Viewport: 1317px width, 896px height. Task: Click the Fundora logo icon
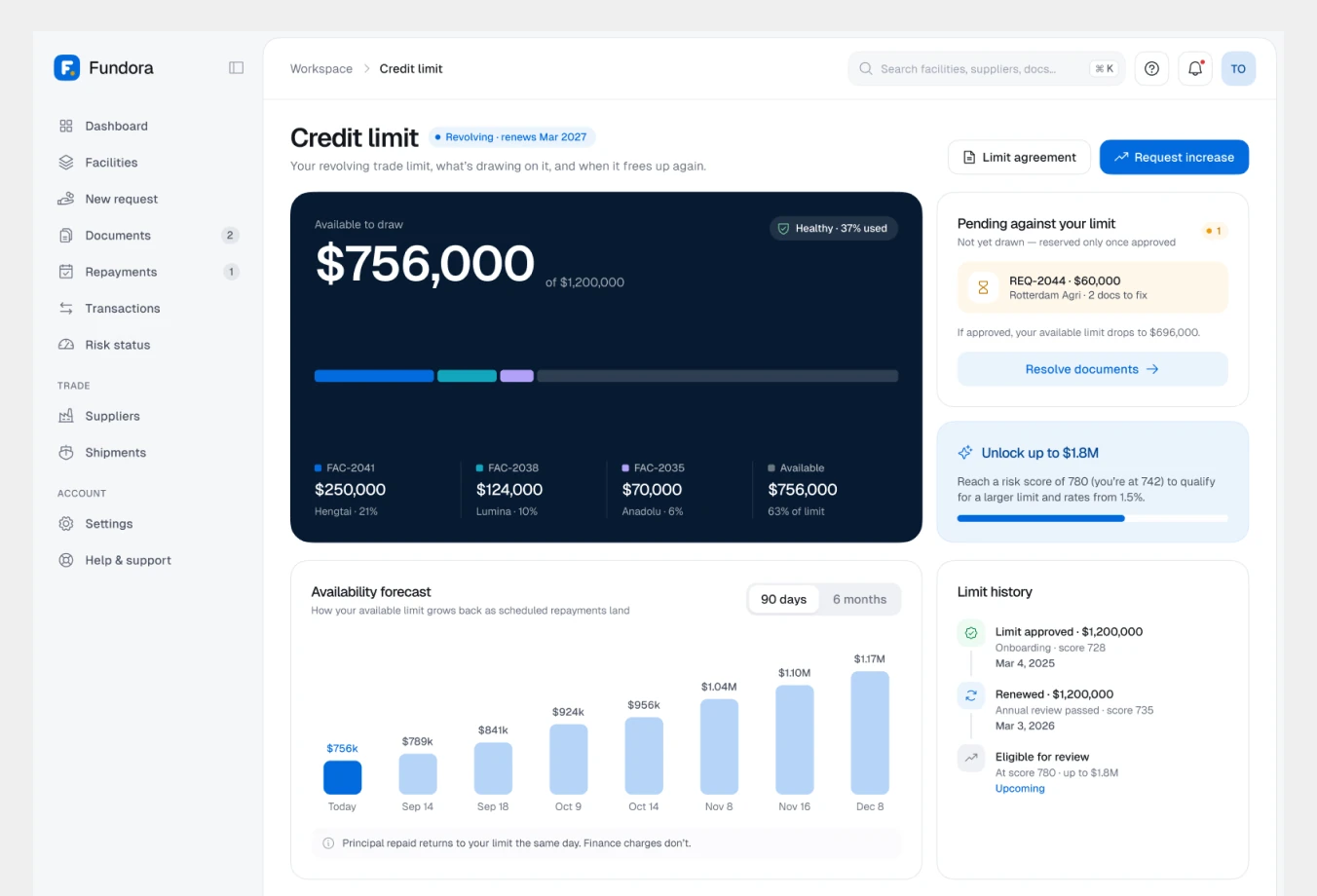[x=67, y=68]
